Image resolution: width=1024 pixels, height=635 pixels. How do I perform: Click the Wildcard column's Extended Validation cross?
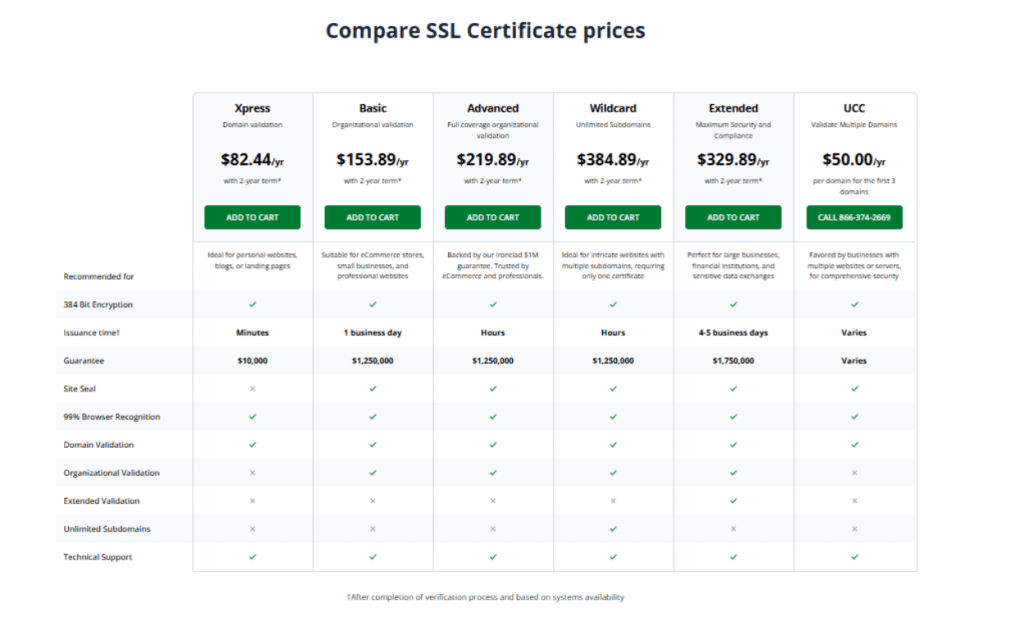pos(613,501)
